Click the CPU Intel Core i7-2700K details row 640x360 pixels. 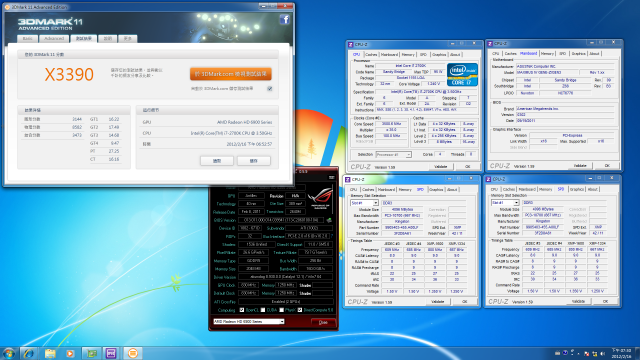tap(207, 133)
